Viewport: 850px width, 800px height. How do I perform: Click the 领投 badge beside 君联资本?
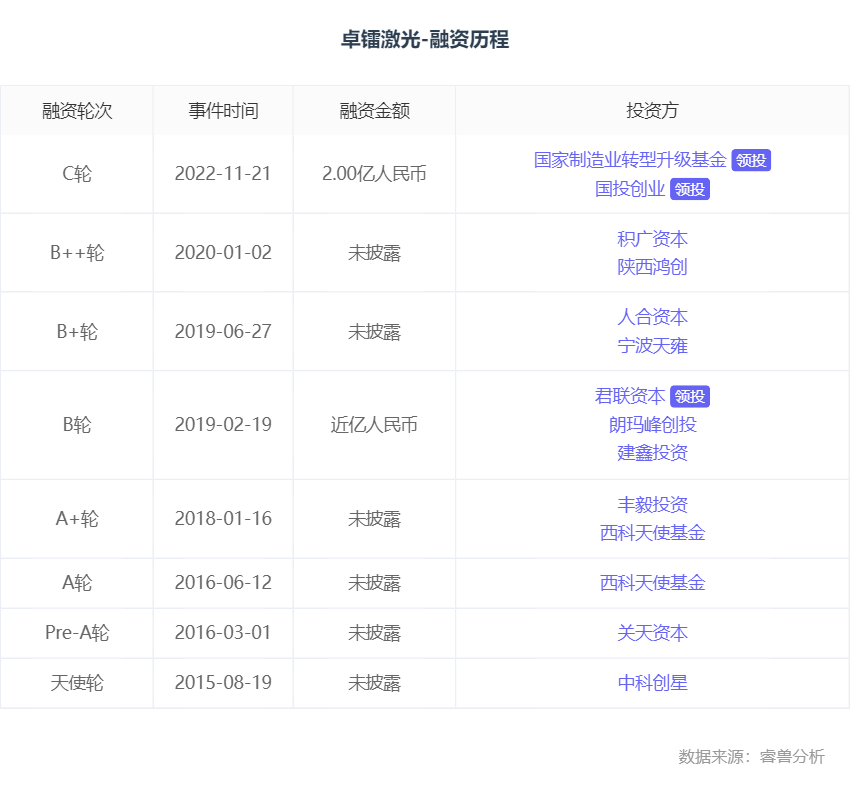tap(690, 397)
